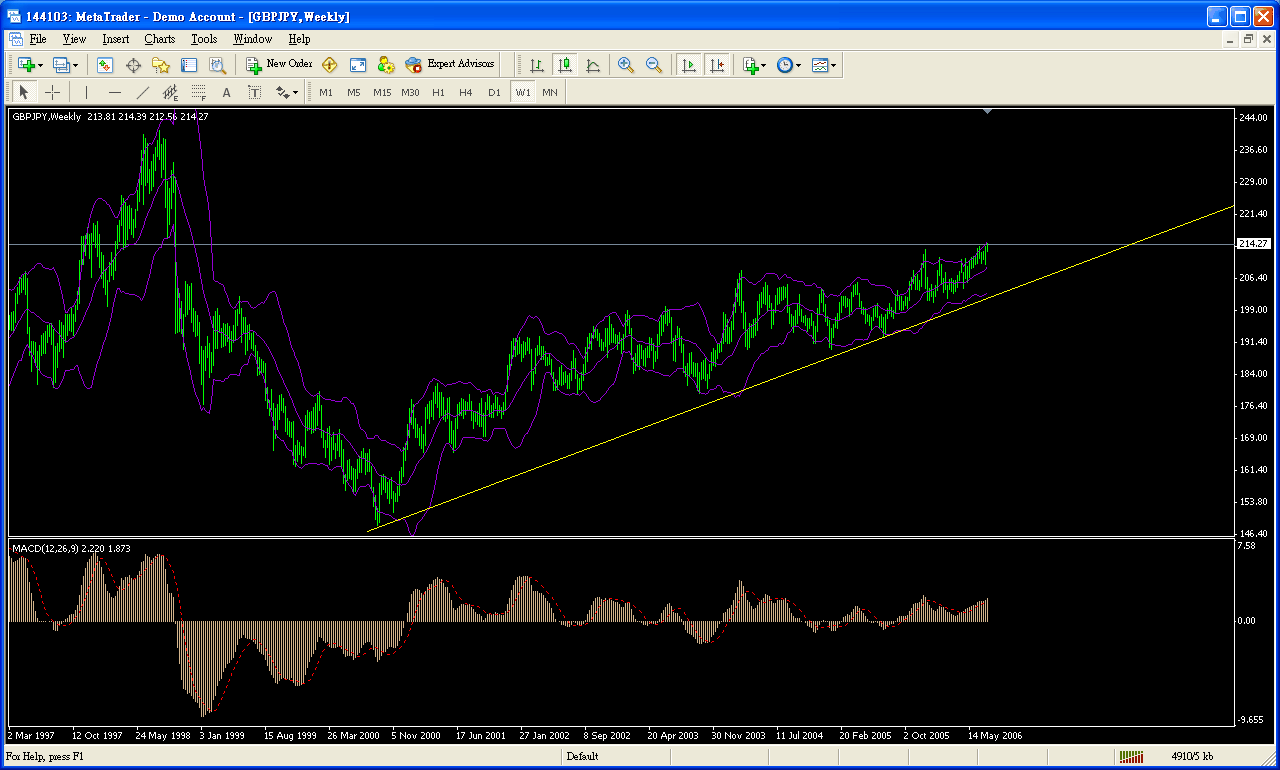Open the Charts menu

point(159,39)
